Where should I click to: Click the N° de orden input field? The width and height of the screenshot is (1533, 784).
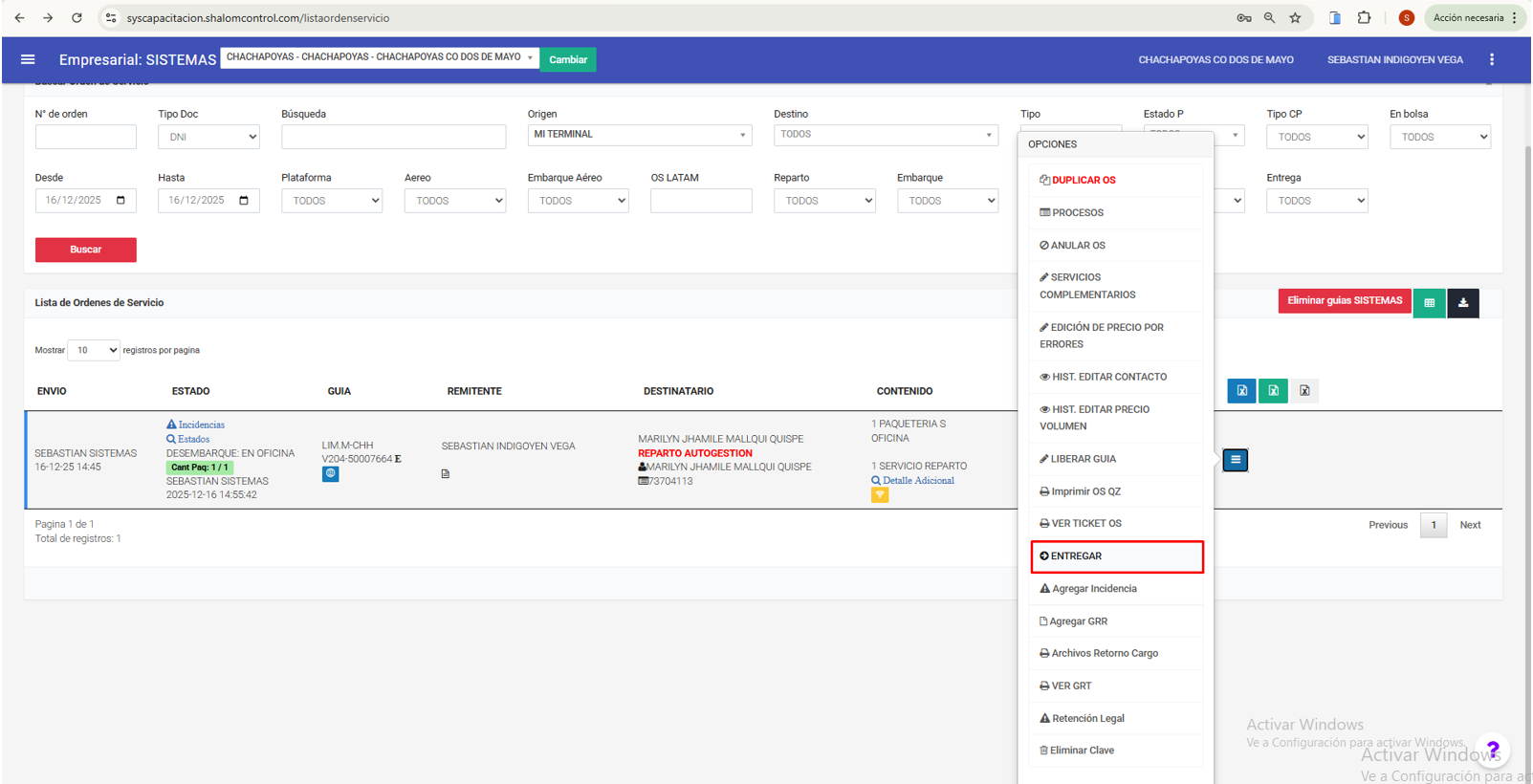(x=85, y=137)
